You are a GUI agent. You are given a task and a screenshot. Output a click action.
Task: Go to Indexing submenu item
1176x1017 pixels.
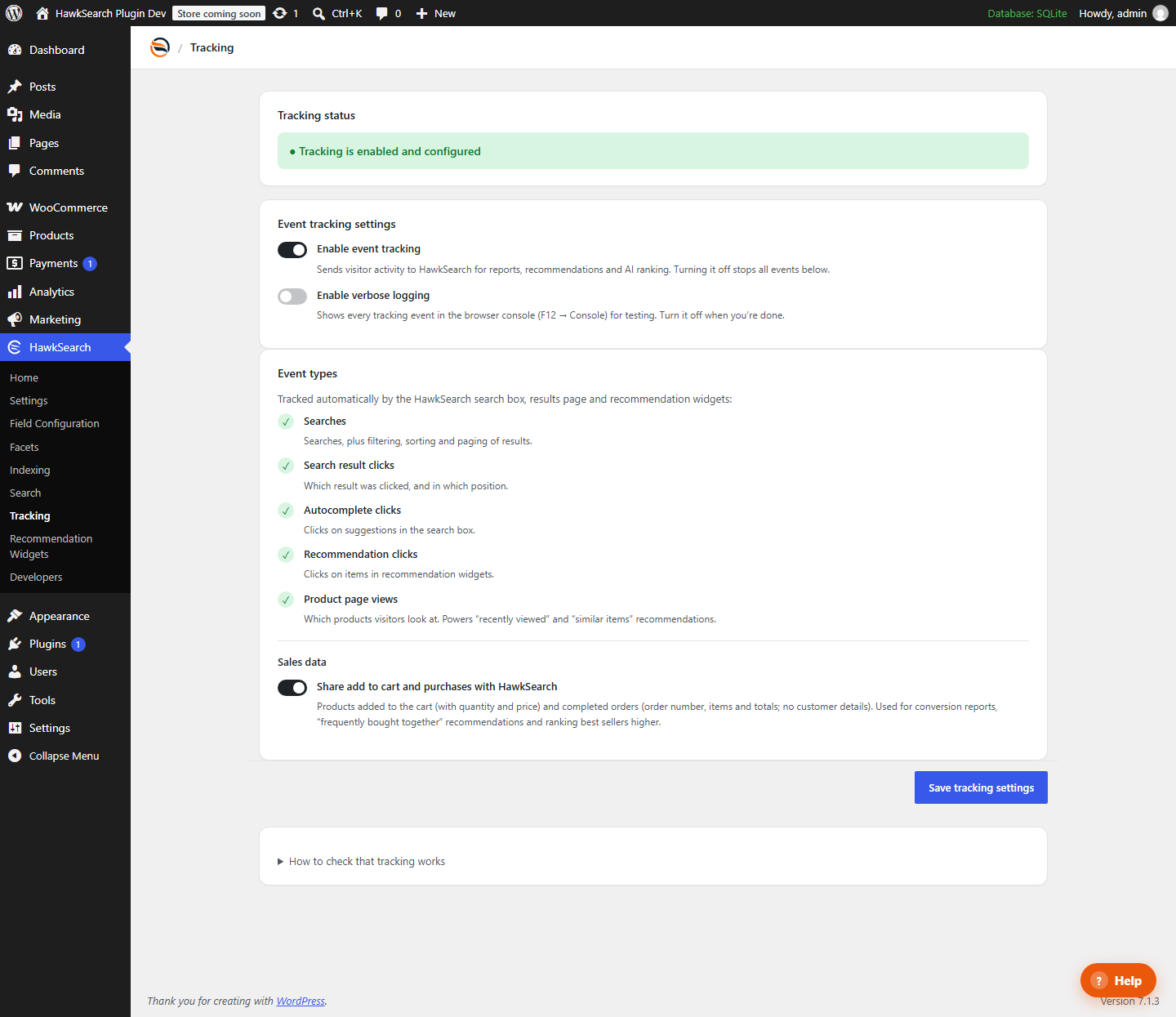coord(30,470)
